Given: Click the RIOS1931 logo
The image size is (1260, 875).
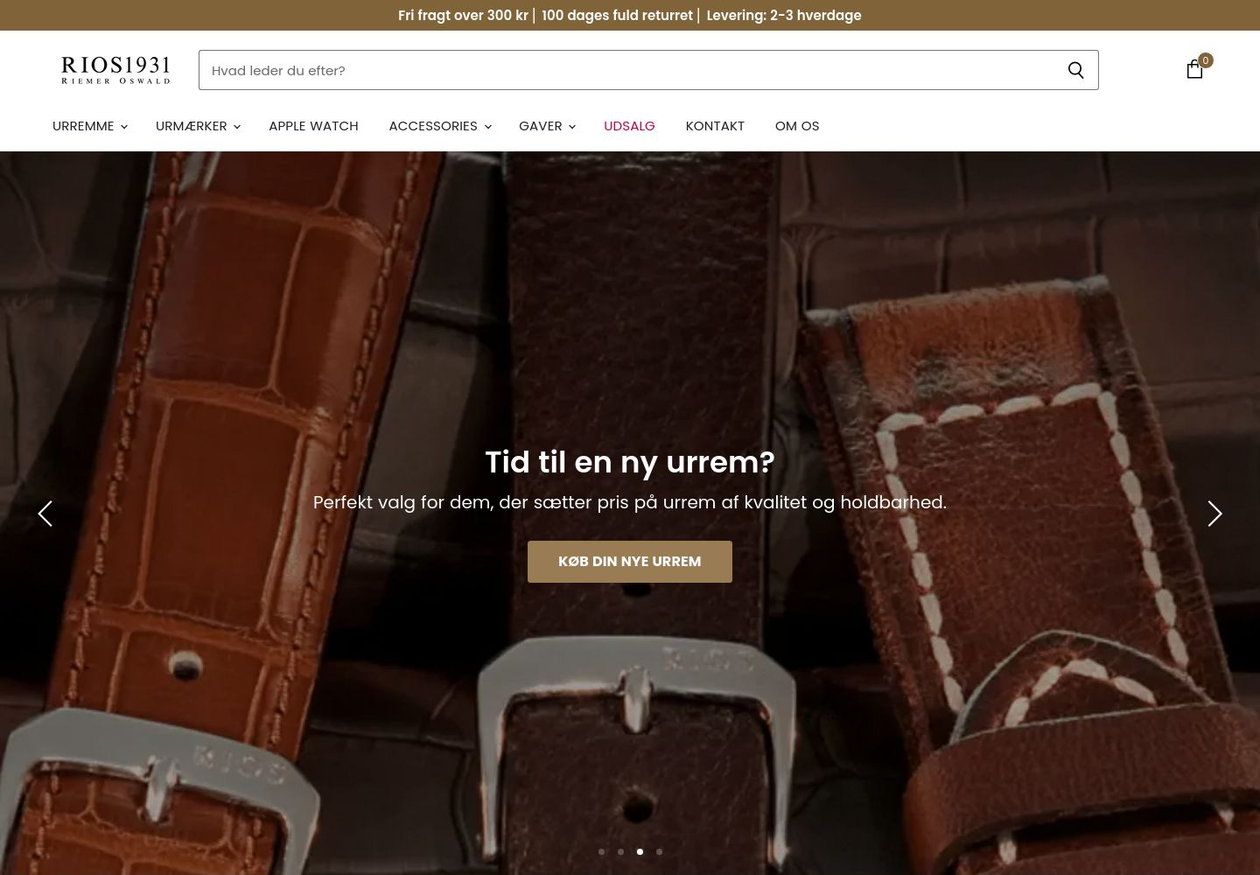Looking at the screenshot, I should pos(116,70).
